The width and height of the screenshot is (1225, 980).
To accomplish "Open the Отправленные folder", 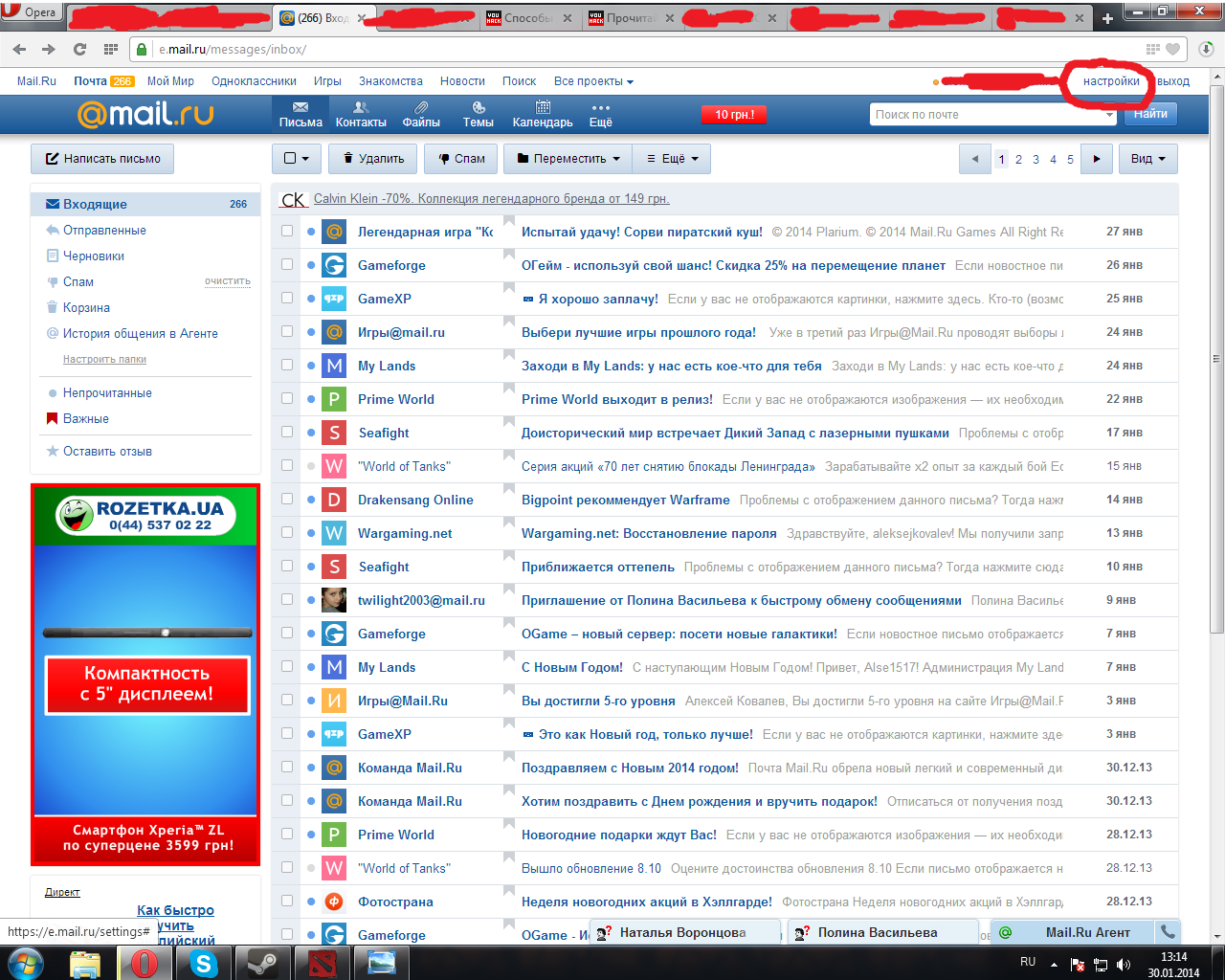I will pyautogui.click(x=104, y=230).
